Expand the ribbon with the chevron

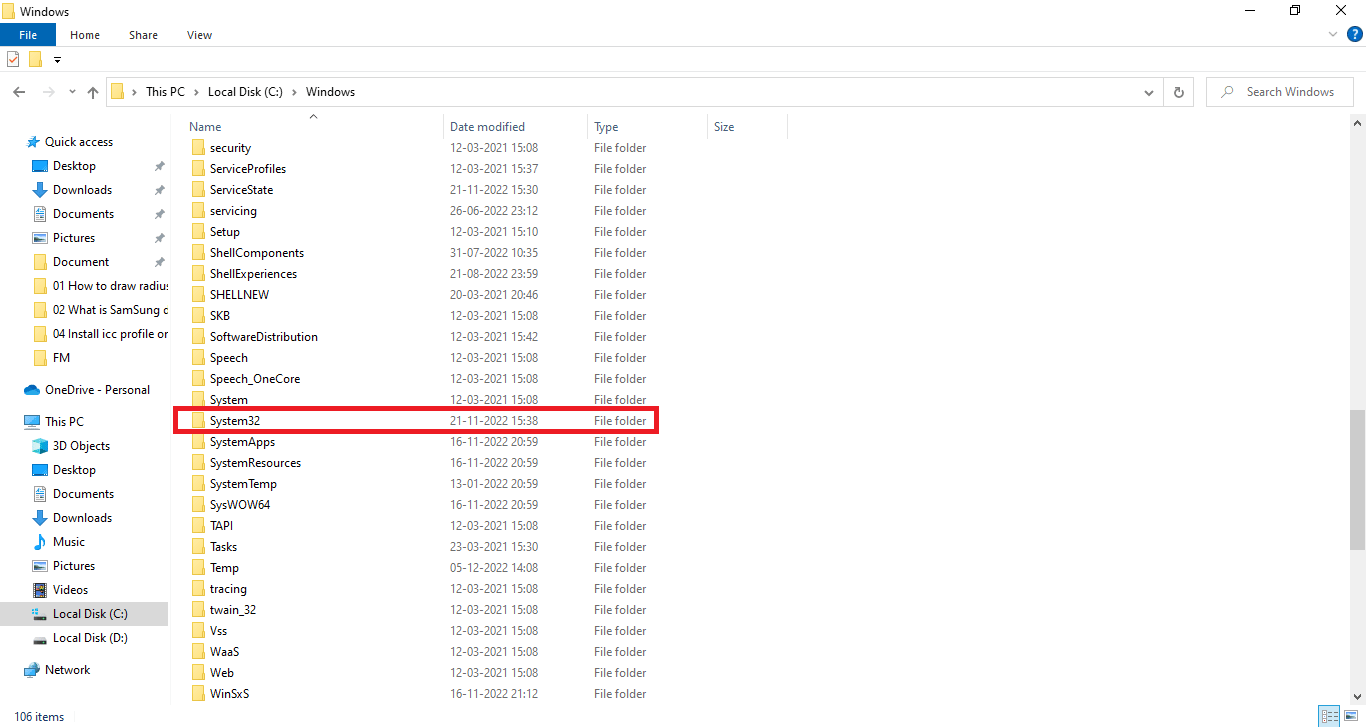1333,35
